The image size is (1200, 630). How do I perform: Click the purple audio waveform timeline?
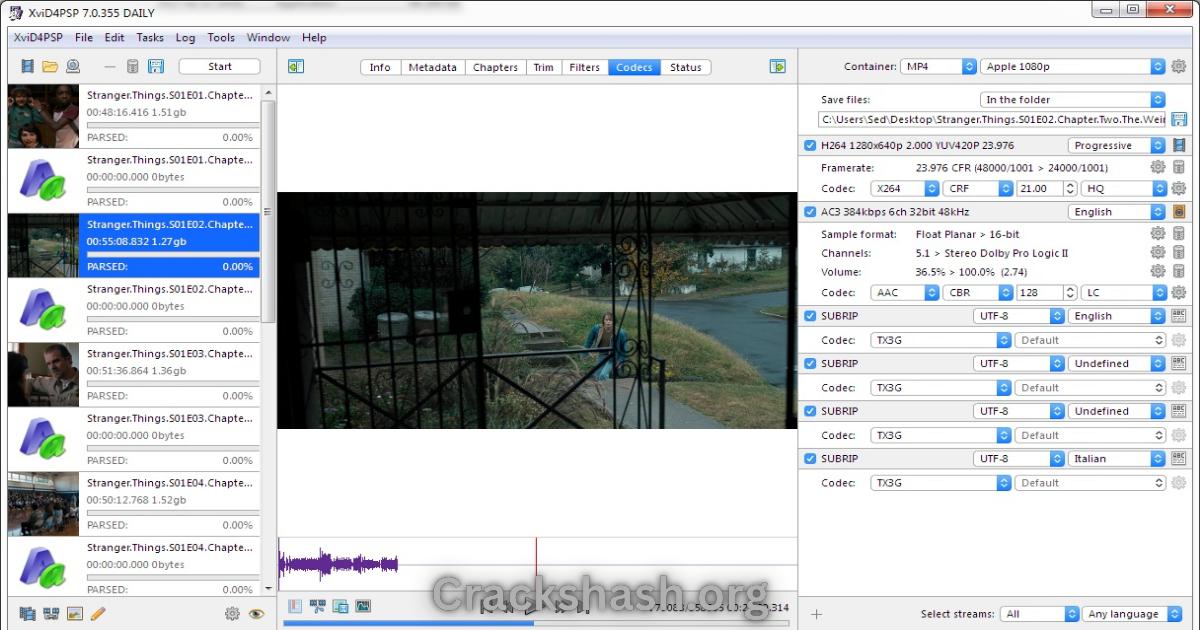(338, 565)
